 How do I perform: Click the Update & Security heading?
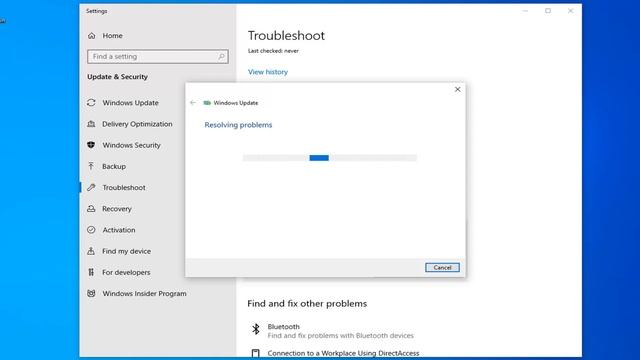(118, 77)
